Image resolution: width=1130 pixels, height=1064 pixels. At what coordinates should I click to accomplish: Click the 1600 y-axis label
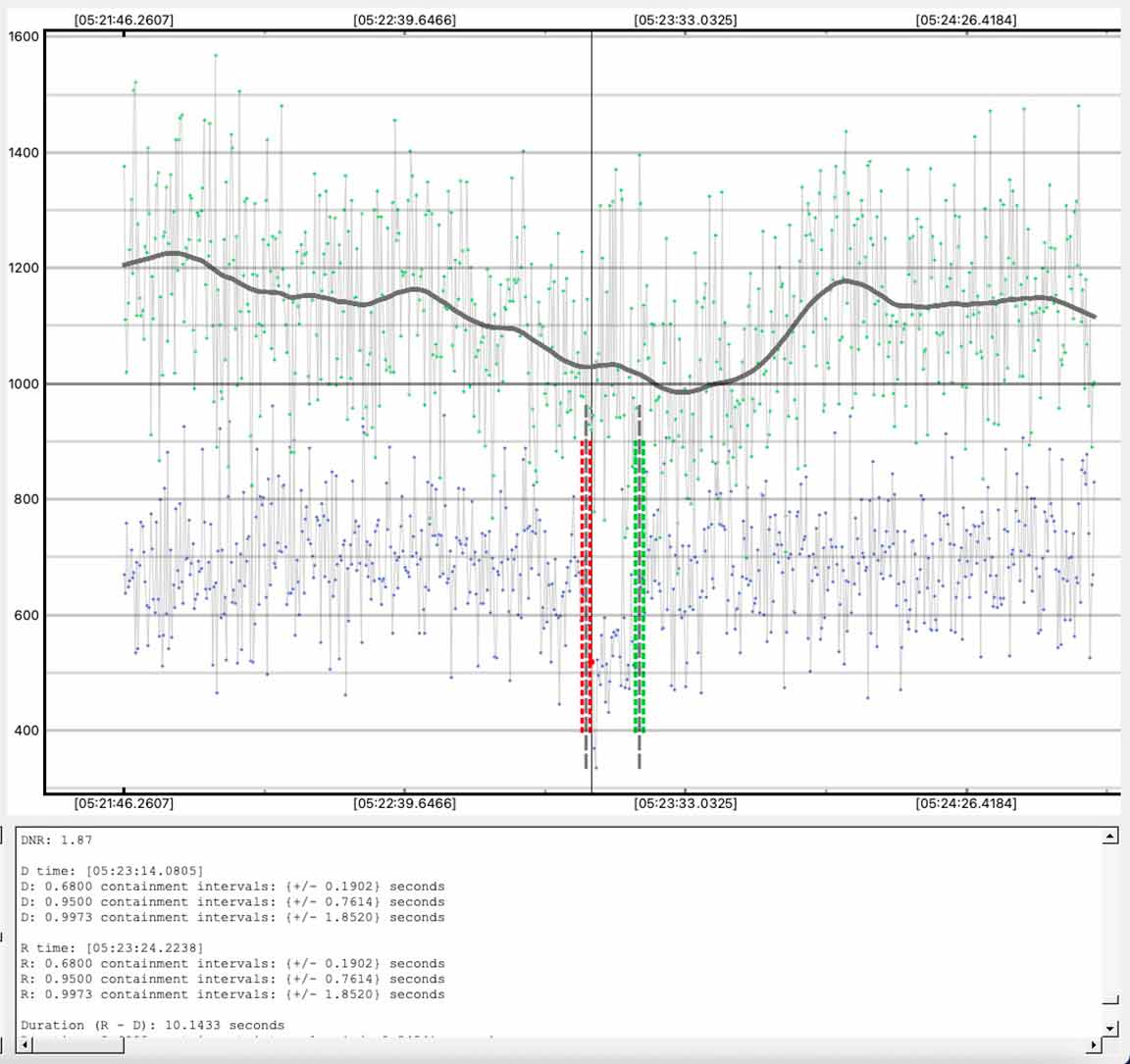click(x=24, y=36)
